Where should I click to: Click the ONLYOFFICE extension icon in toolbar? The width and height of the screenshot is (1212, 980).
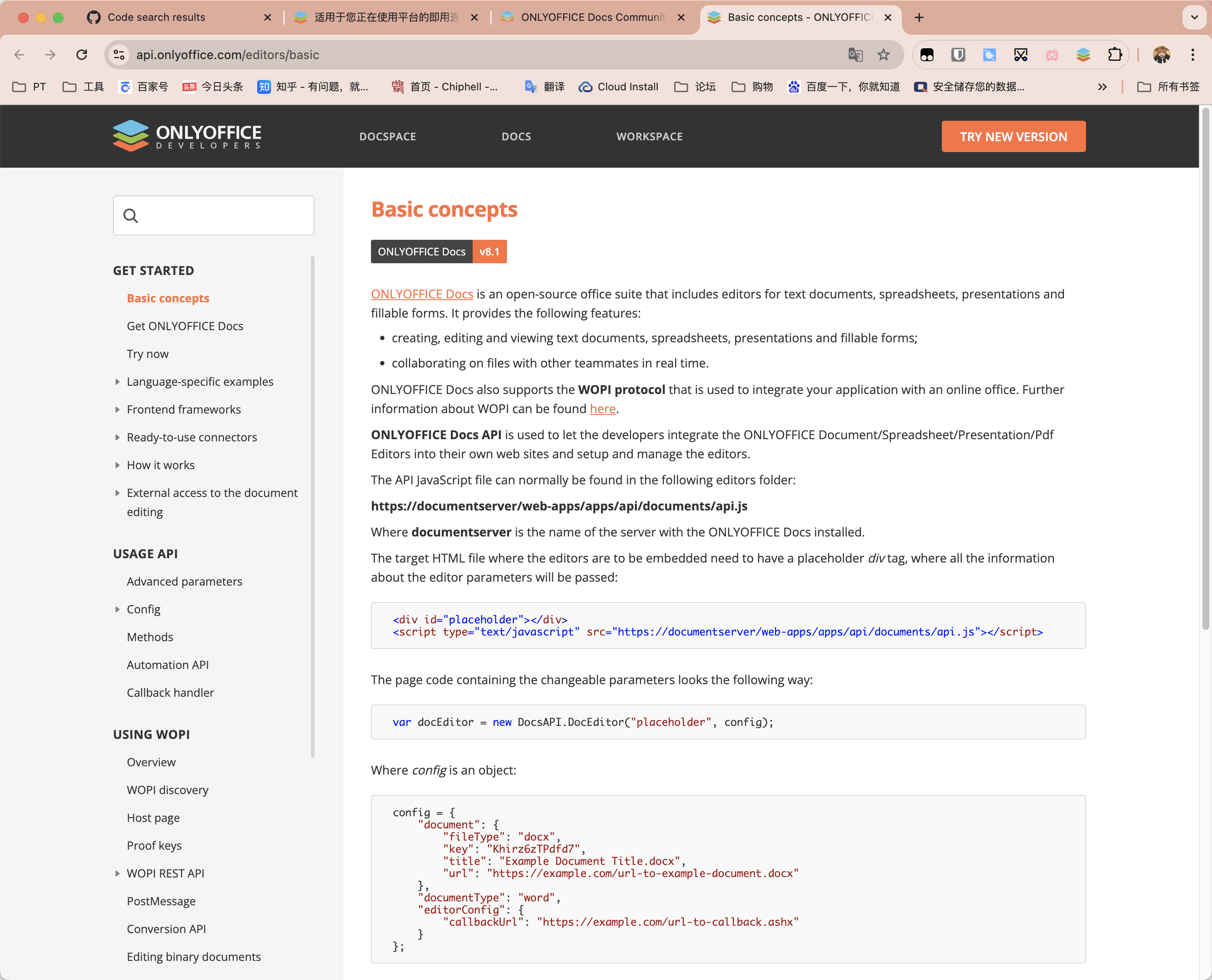click(1083, 55)
